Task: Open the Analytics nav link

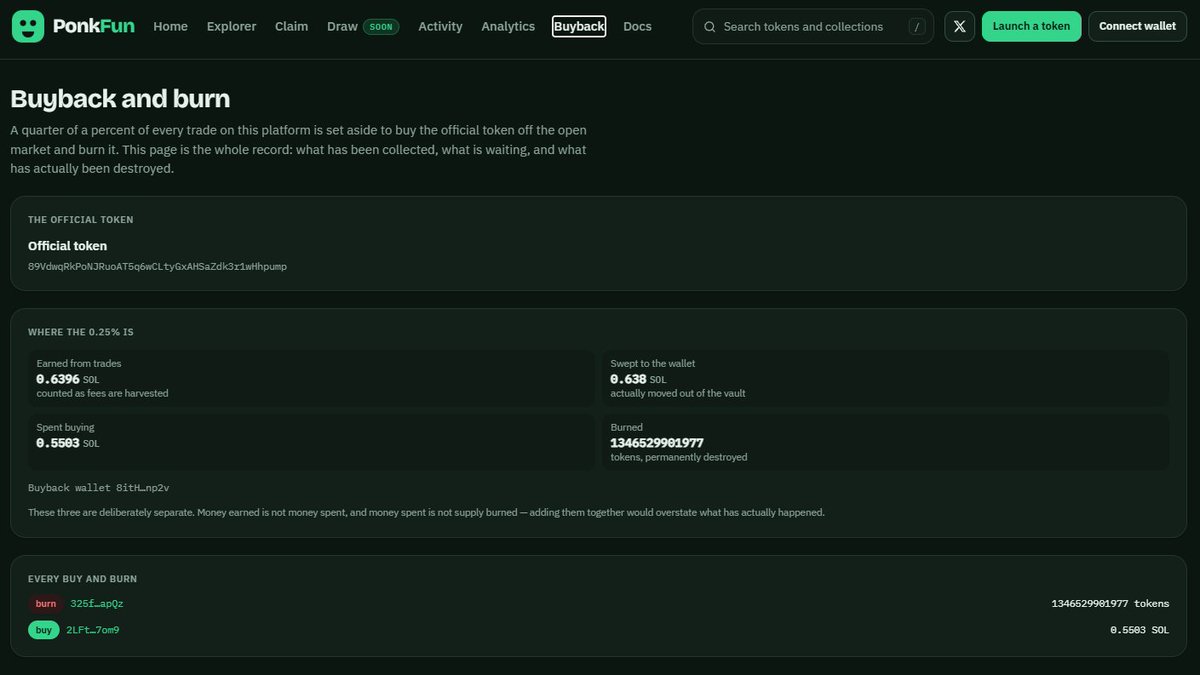Action: (508, 27)
